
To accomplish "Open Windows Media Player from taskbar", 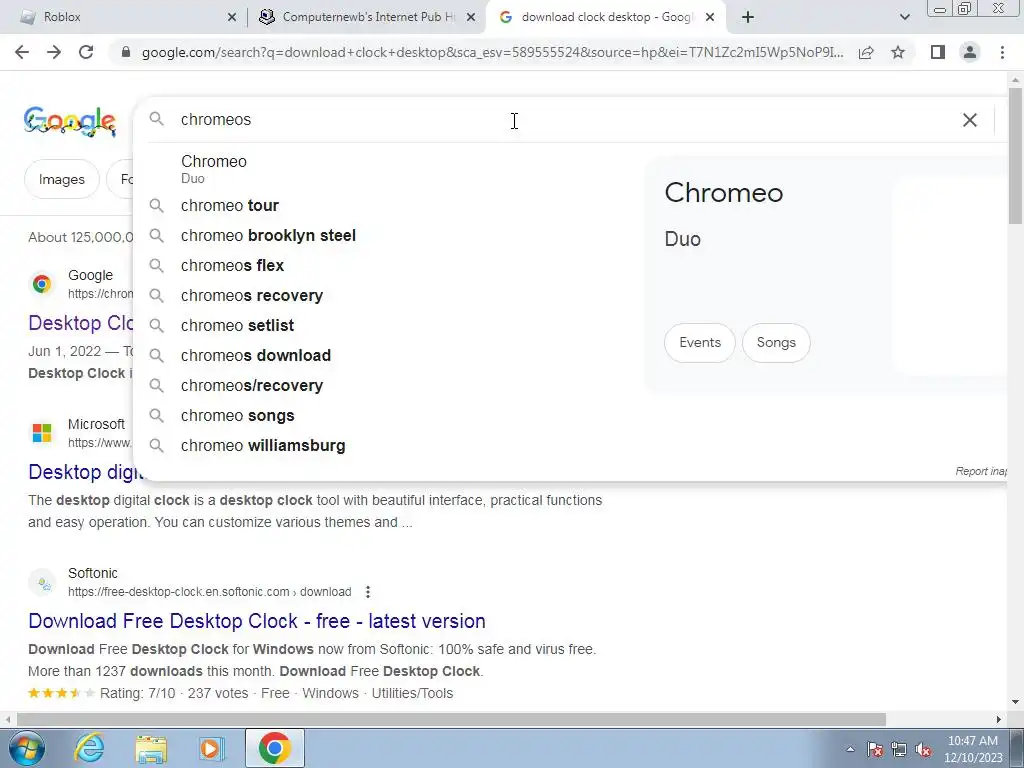I will 212,749.
